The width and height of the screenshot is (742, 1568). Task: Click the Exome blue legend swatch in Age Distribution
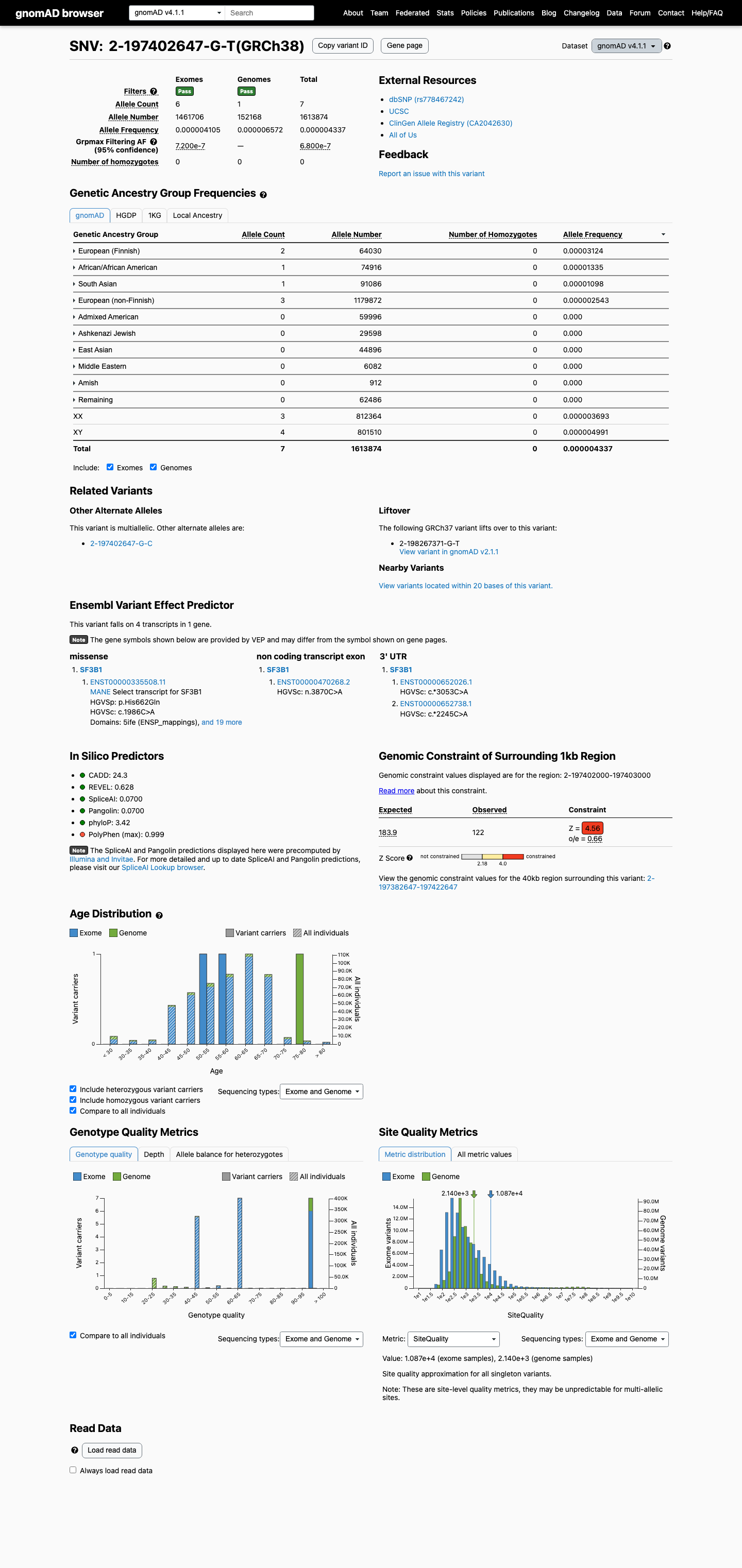click(74, 933)
